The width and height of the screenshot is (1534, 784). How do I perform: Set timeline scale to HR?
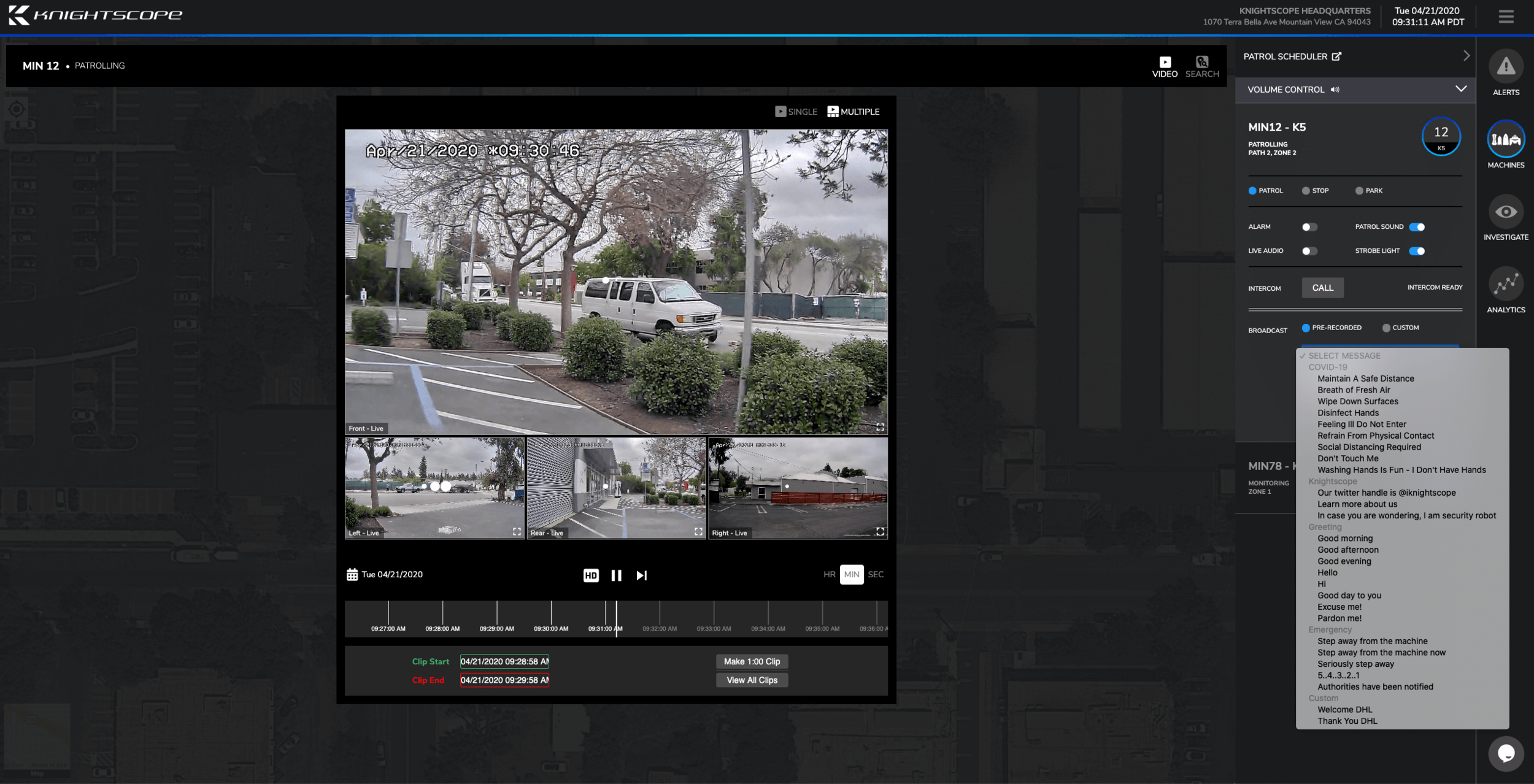830,575
